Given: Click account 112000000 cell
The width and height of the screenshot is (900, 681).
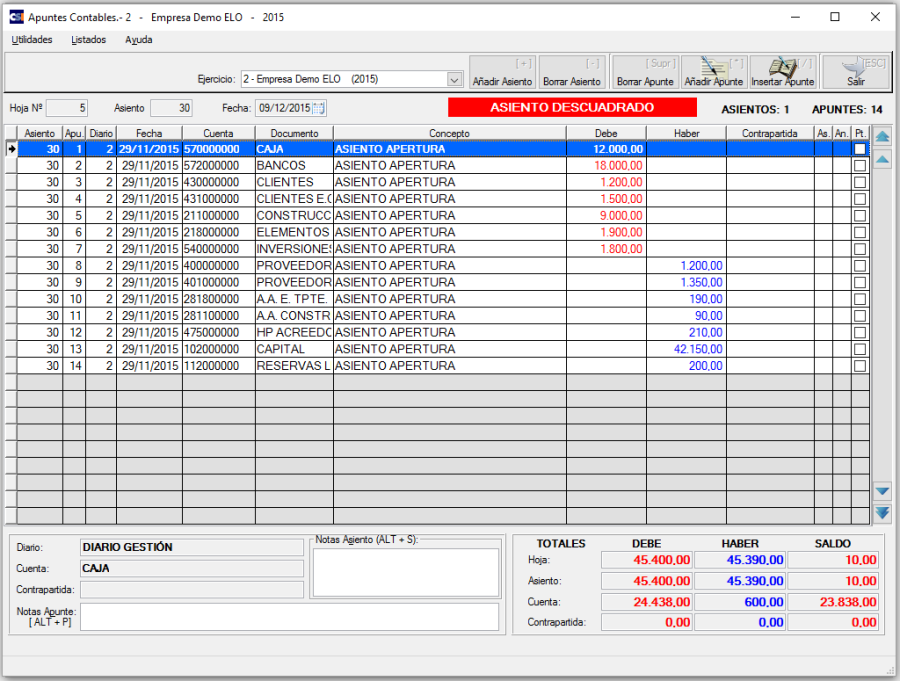Looking at the screenshot, I should tap(218, 366).
